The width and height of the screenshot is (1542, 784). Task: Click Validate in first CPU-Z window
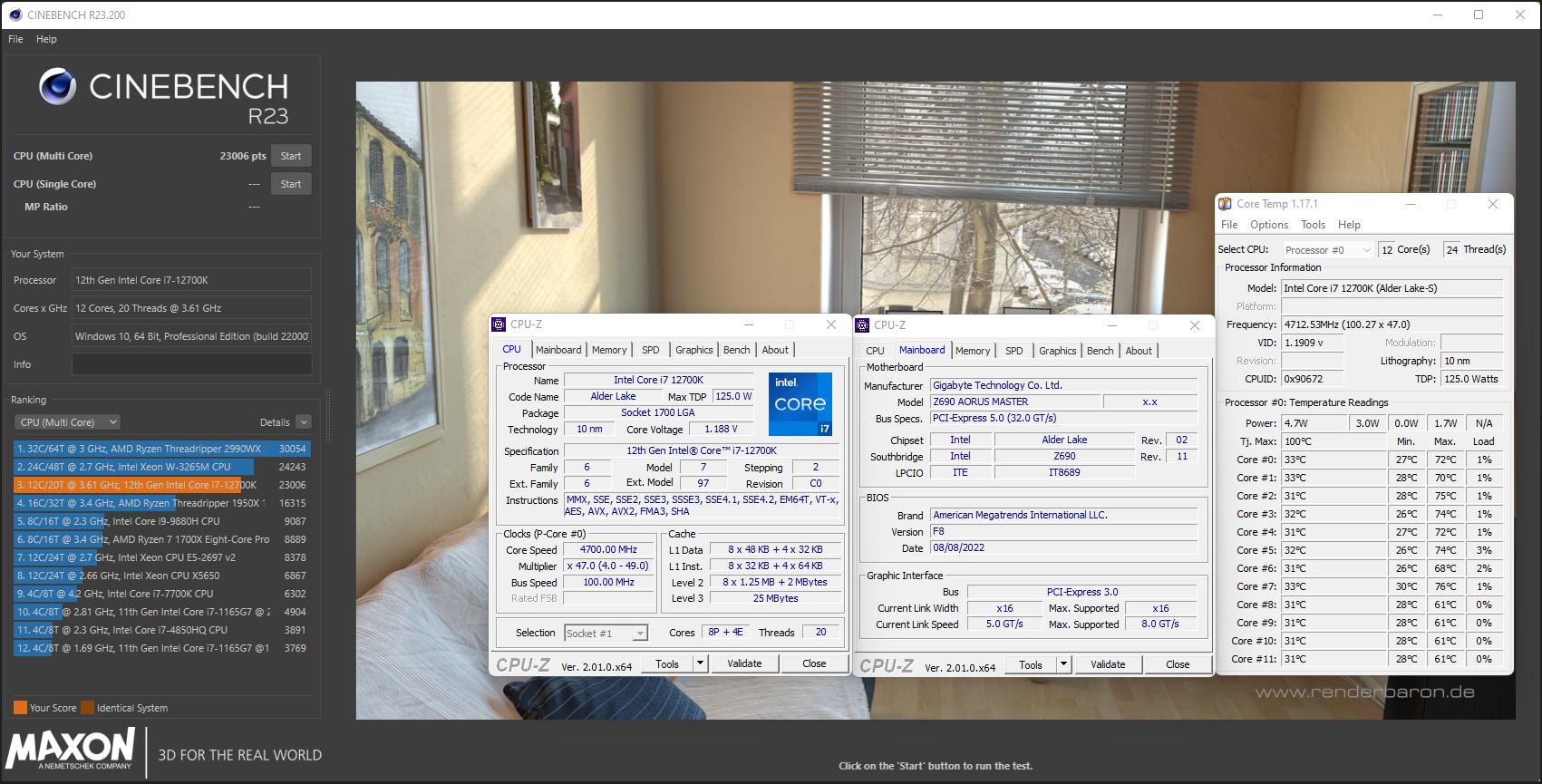pyautogui.click(x=744, y=664)
